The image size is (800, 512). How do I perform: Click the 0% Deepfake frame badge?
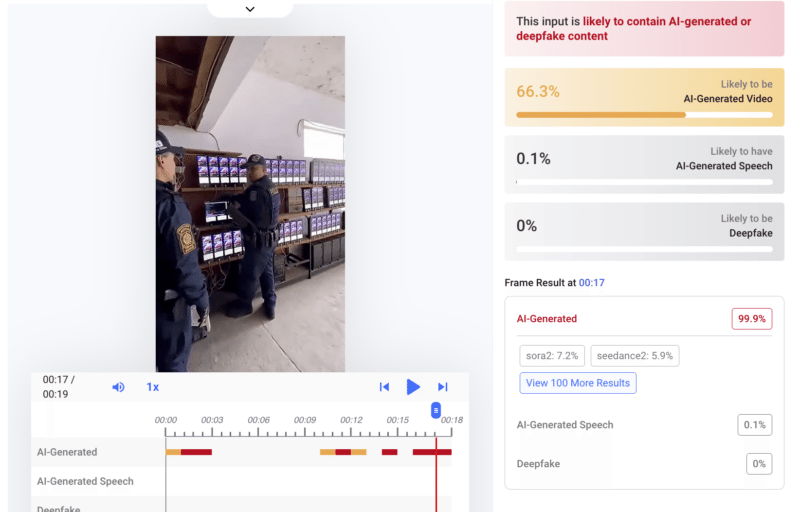tap(759, 464)
